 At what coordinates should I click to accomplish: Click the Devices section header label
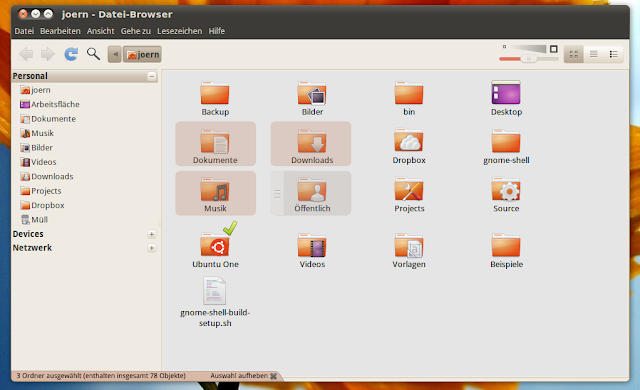(28, 234)
